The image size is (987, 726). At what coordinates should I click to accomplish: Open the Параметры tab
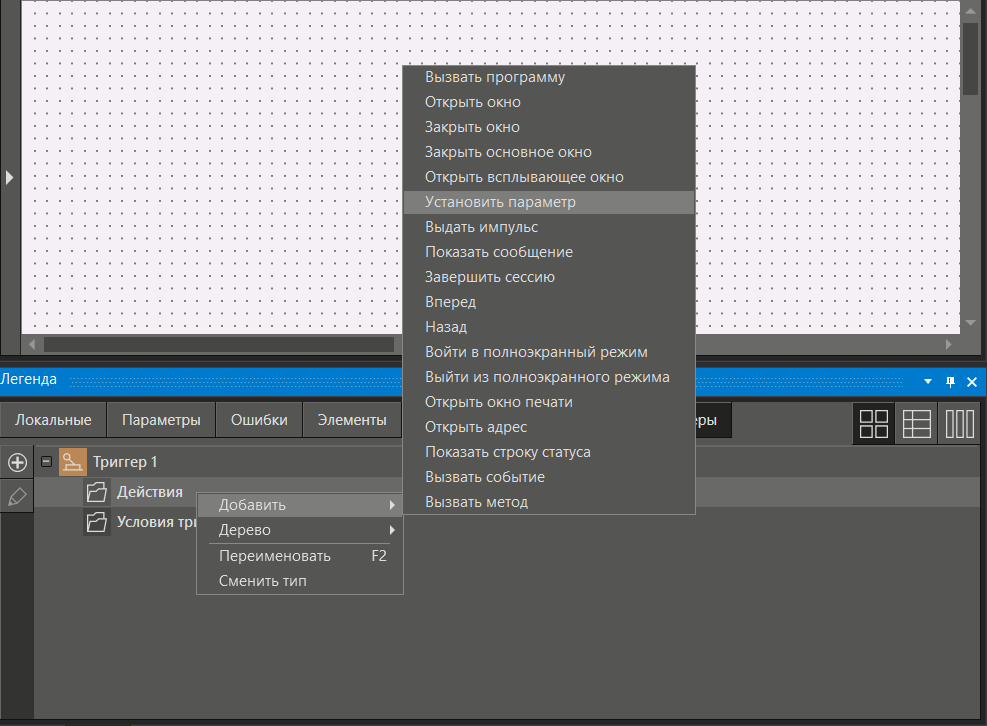(x=161, y=420)
